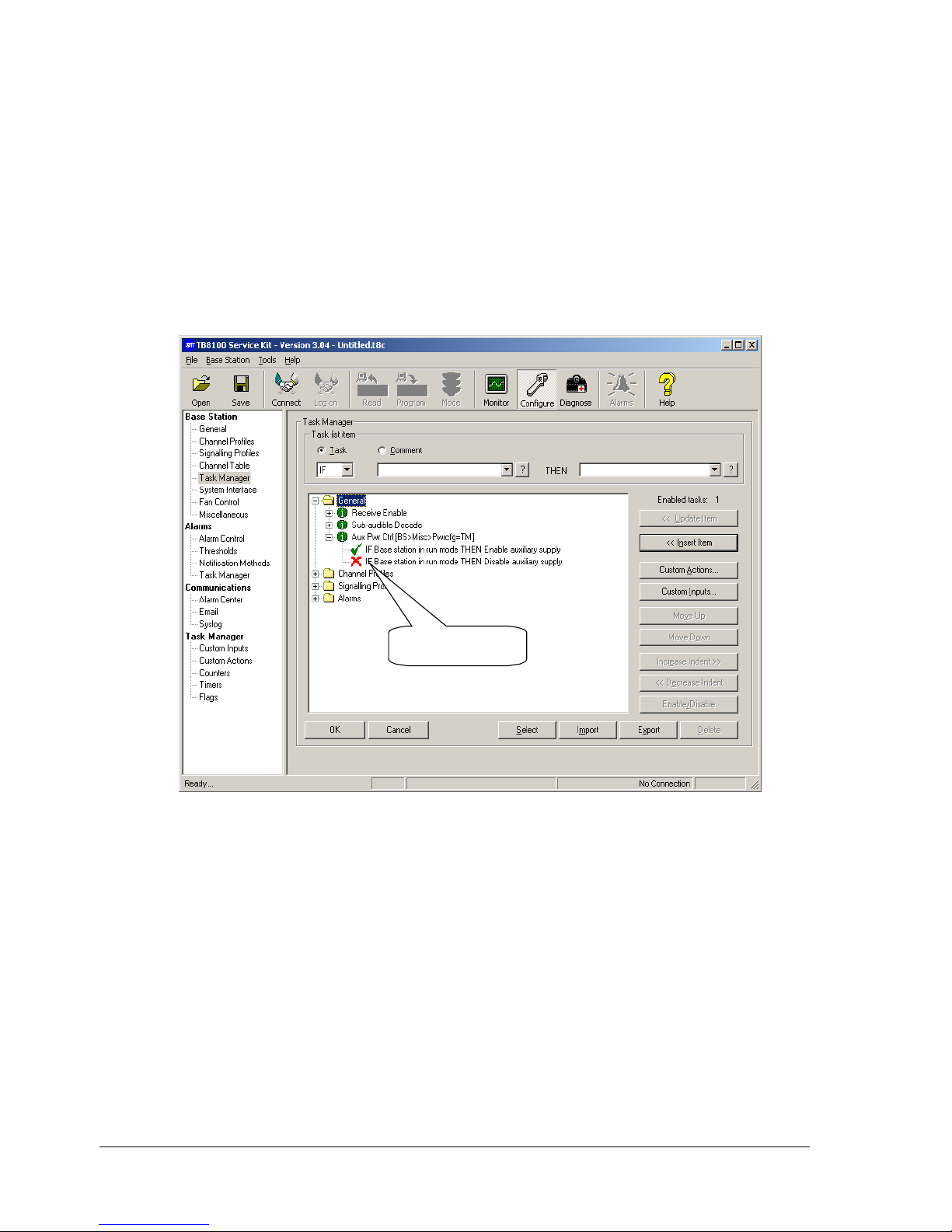Open the THEN action dropdown

[x=715, y=469]
